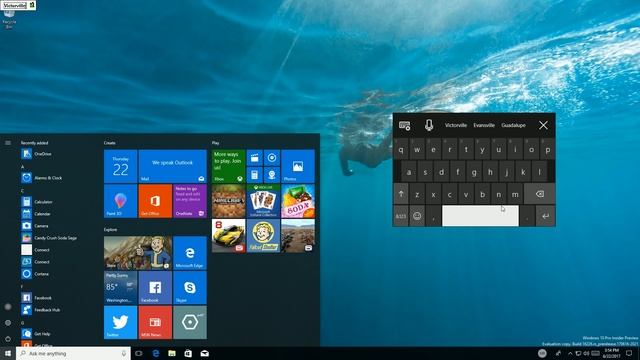Viewport: 640px width, 360px height.
Task: Open Candy Crush Soda Saga in the app list
Action: click(x=49, y=238)
